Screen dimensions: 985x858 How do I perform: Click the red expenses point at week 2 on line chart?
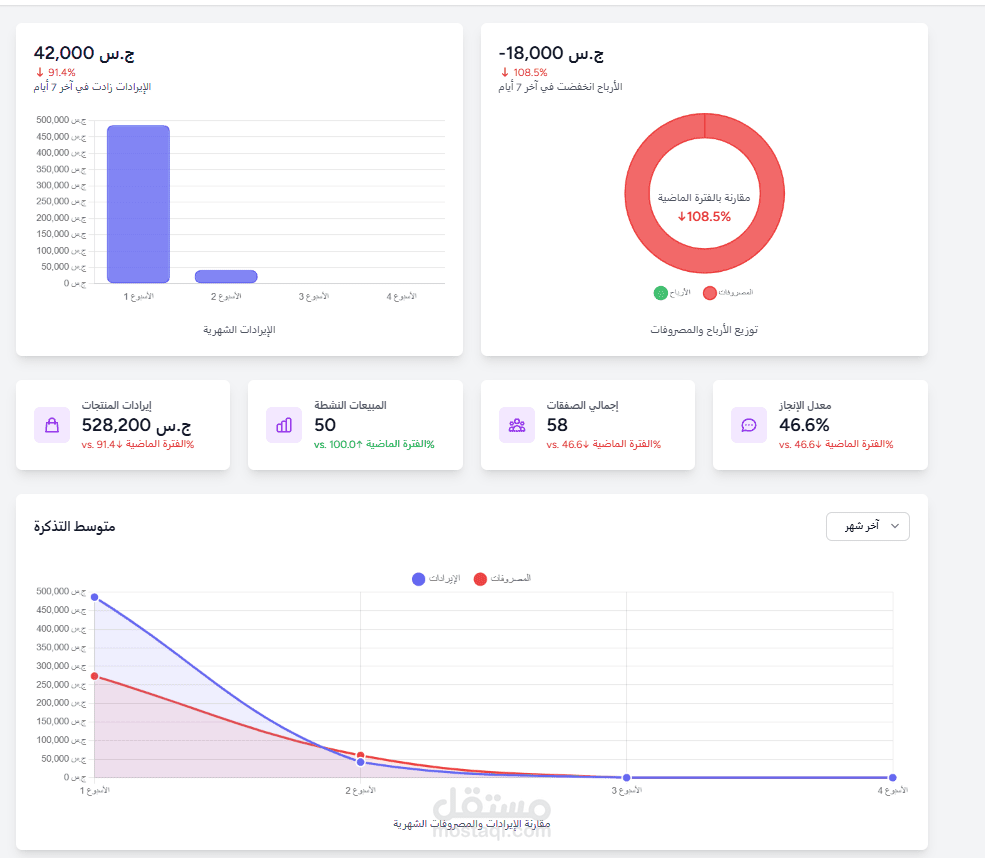click(x=361, y=755)
